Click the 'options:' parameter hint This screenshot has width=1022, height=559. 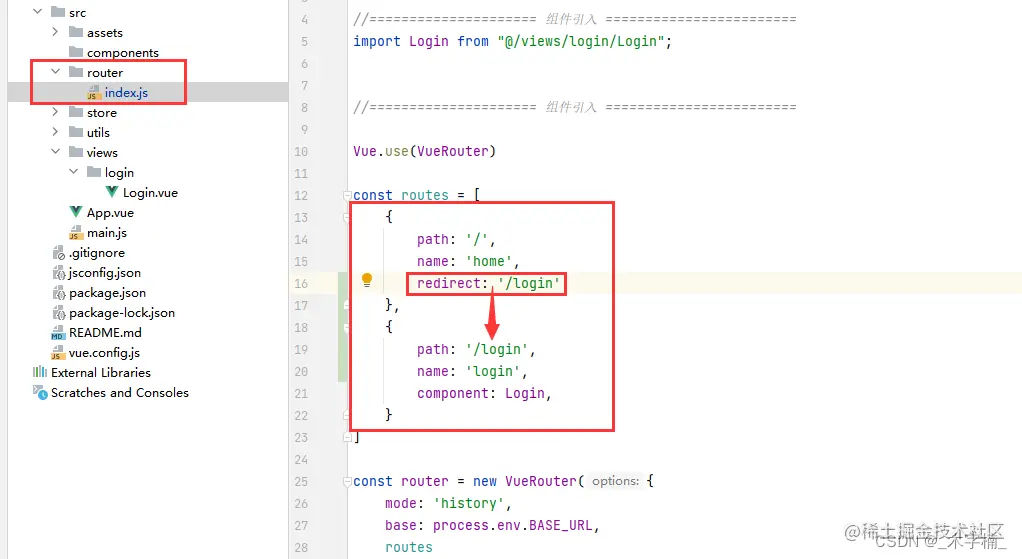pyautogui.click(x=615, y=481)
